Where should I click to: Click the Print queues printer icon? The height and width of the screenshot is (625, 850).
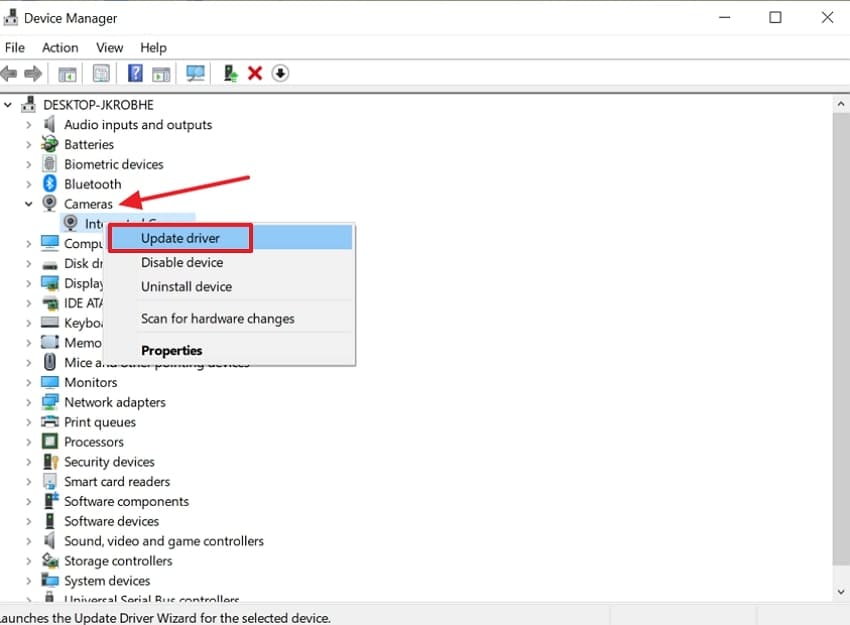point(50,422)
